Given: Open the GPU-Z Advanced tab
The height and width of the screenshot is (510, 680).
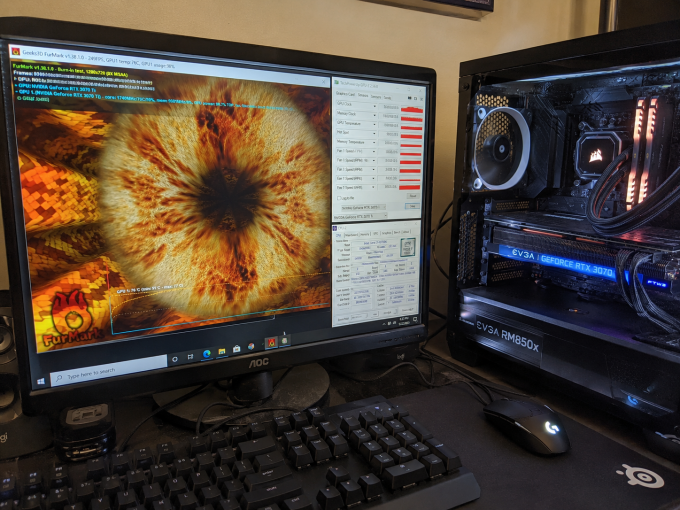Looking at the screenshot, I should pos(376,97).
